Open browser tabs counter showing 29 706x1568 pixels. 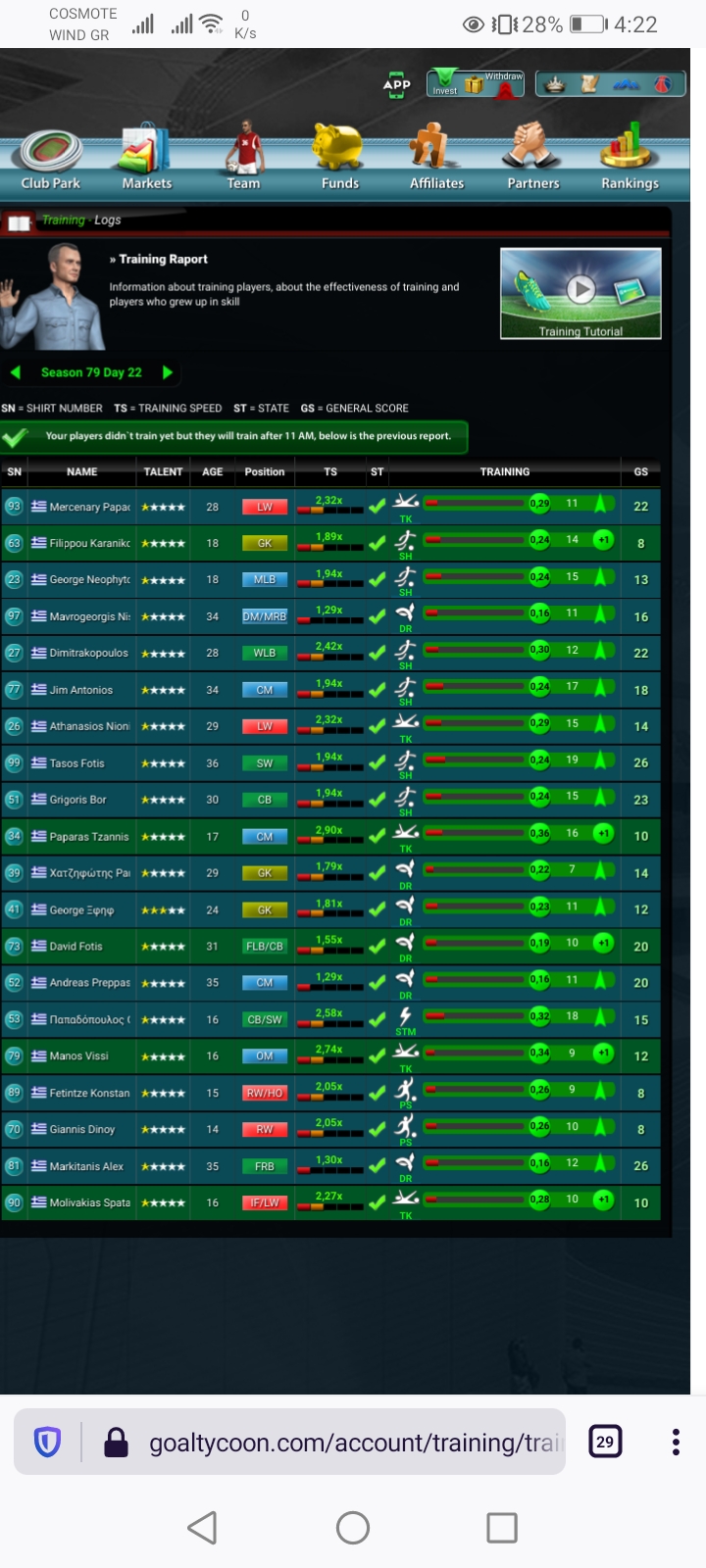coord(605,1442)
